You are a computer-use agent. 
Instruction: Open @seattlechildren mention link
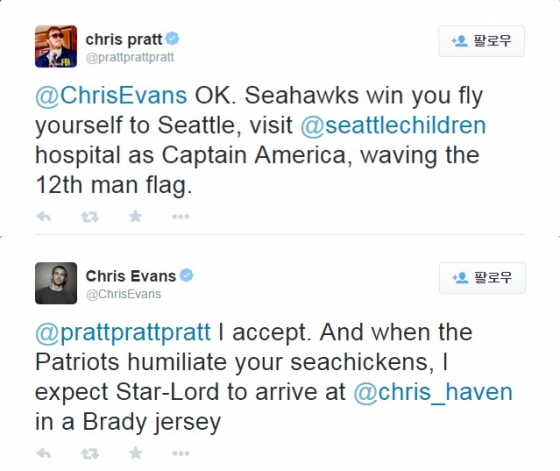pos(393,125)
